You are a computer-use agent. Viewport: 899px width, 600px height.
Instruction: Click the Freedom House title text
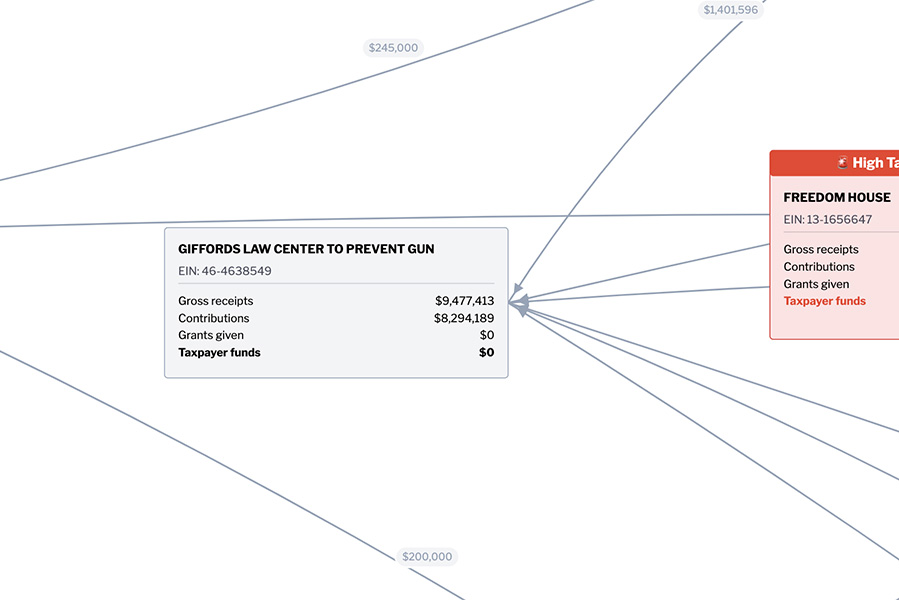[x=837, y=197]
